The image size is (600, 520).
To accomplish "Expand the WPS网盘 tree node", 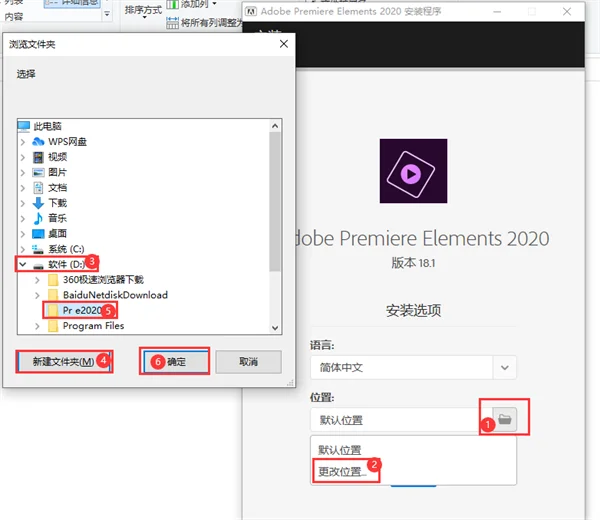I will coord(23,142).
